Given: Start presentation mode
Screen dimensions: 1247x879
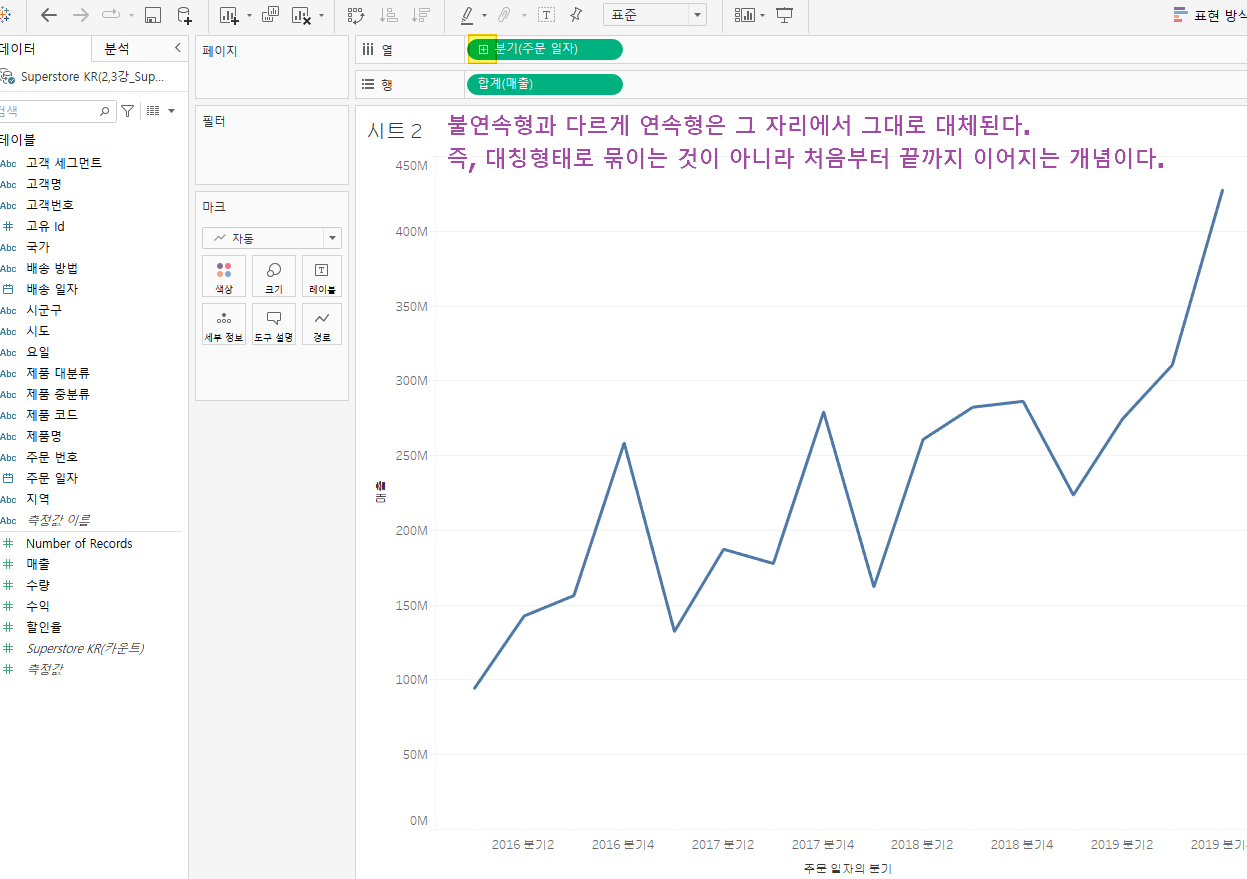Looking at the screenshot, I should pyautogui.click(x=785, y=15).
